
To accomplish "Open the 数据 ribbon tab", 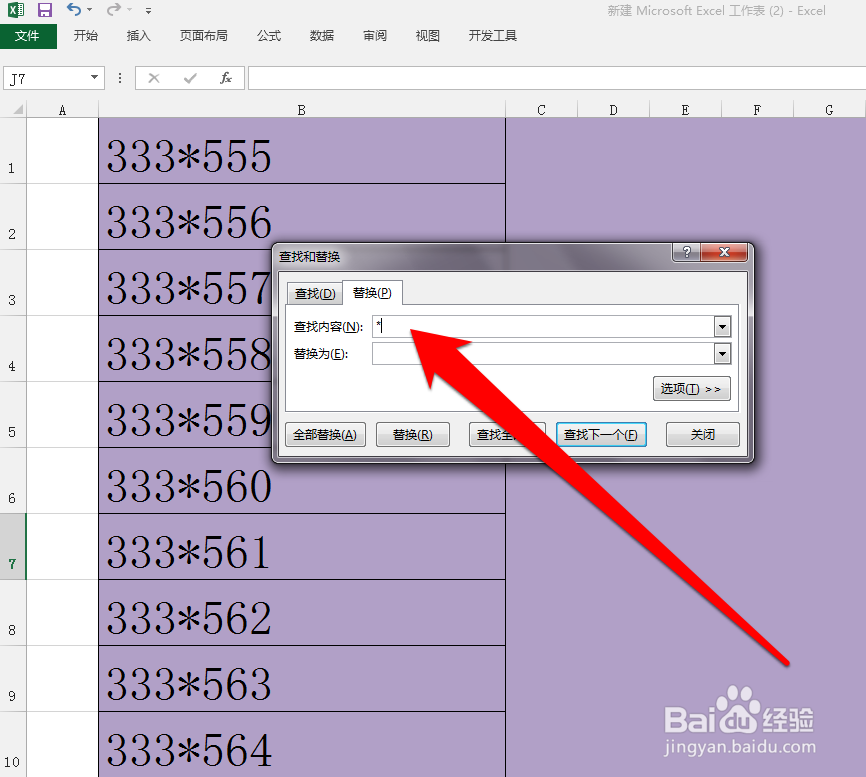I will pos(322,36).
